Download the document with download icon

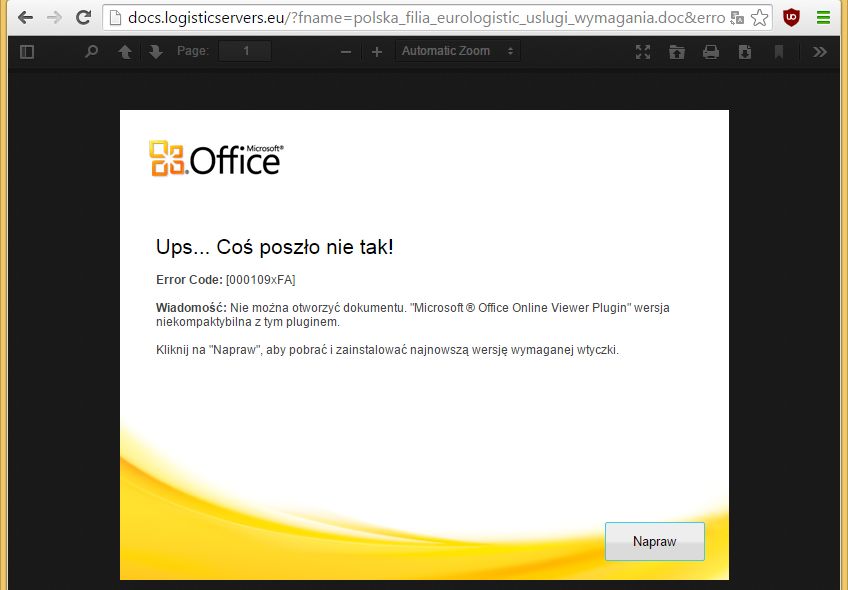point(745,52)
